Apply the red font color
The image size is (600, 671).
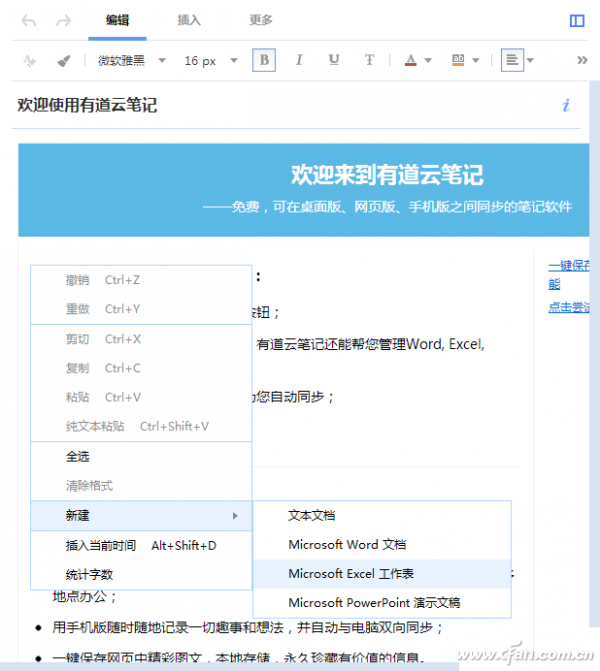pos(410,60)
